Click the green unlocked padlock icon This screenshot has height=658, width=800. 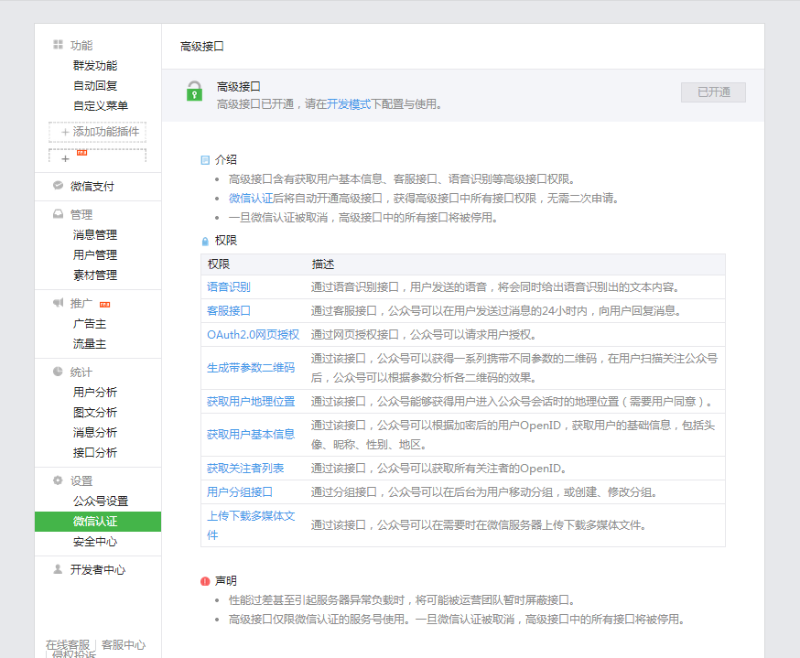click(x=194, y=91)
